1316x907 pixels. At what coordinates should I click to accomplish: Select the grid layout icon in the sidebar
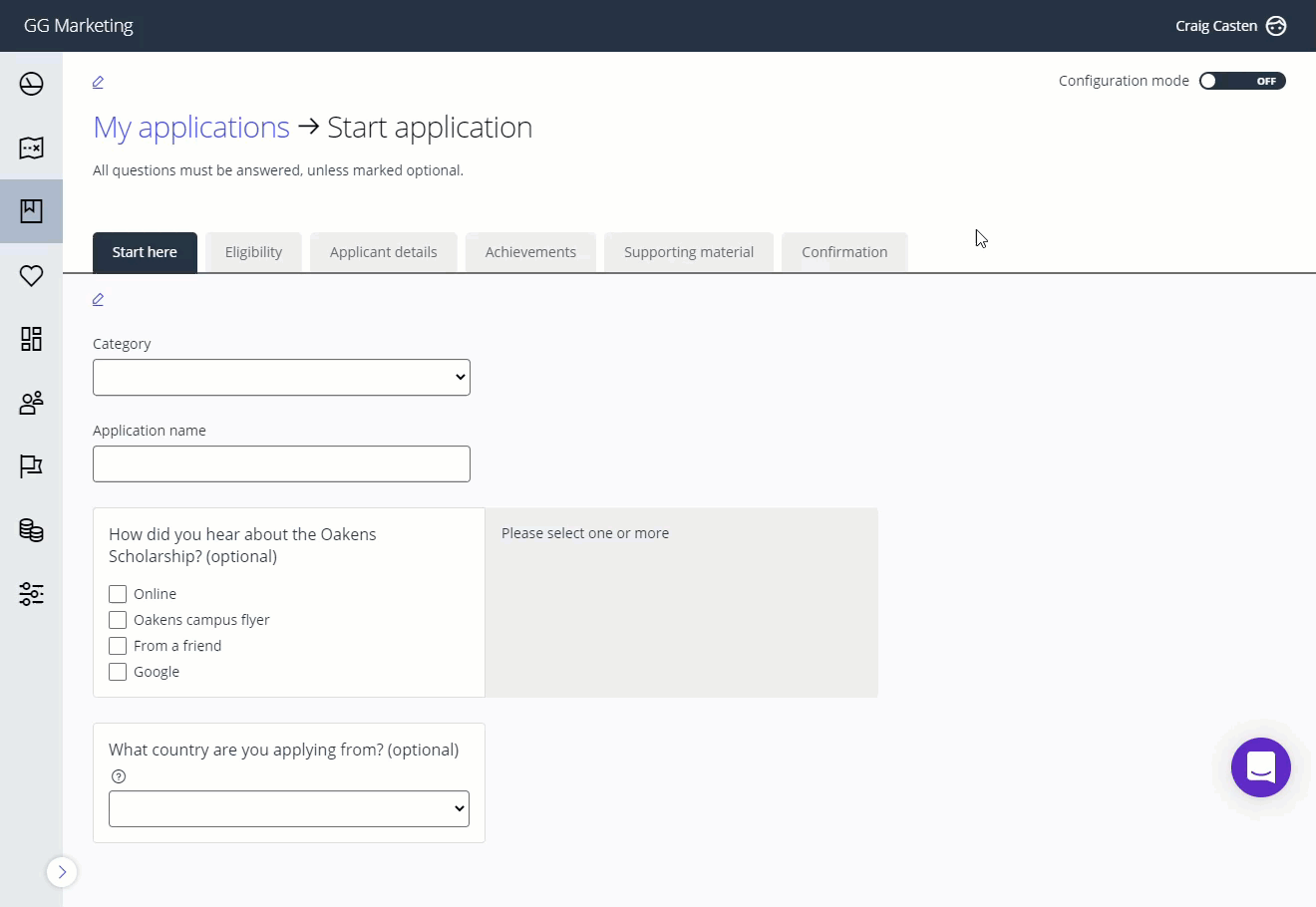pyautogui.click(x=31, y=339)
